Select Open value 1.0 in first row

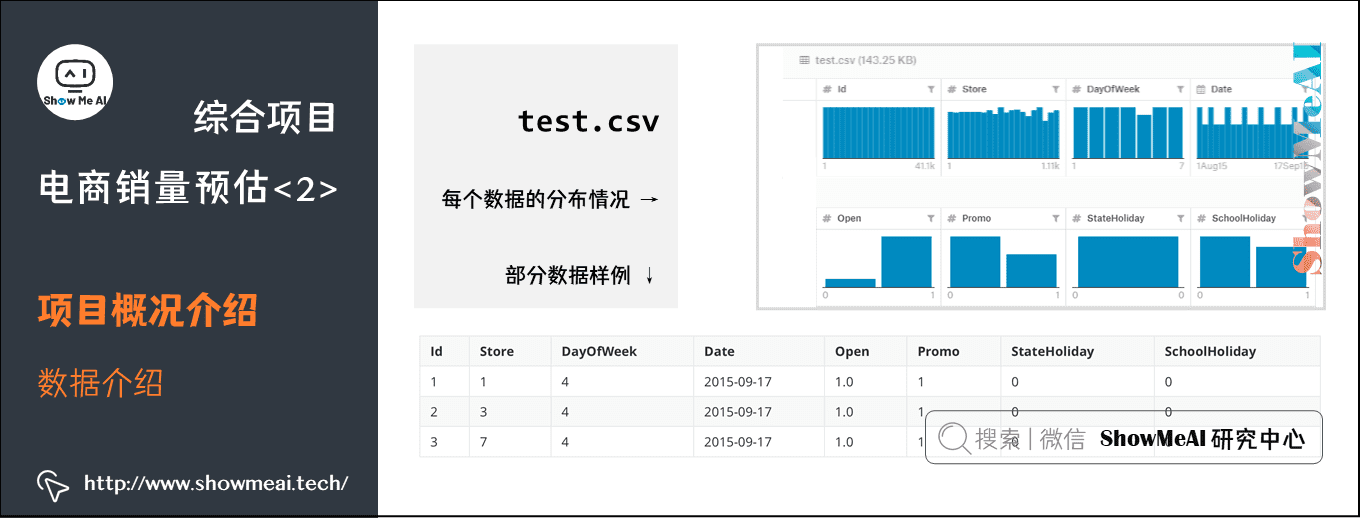[845, 382]
